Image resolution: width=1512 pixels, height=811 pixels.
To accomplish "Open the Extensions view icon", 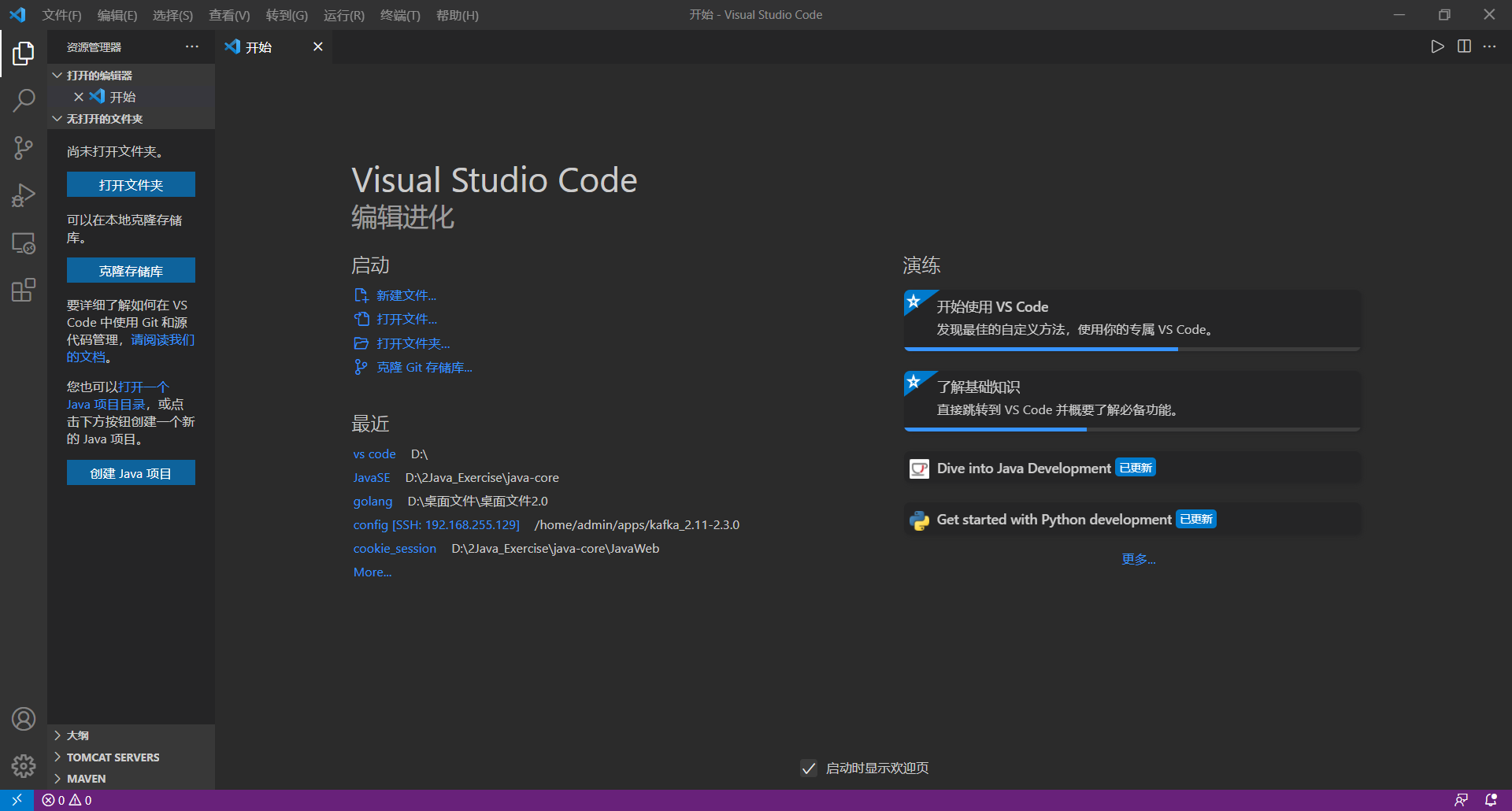I will [24, 290].
